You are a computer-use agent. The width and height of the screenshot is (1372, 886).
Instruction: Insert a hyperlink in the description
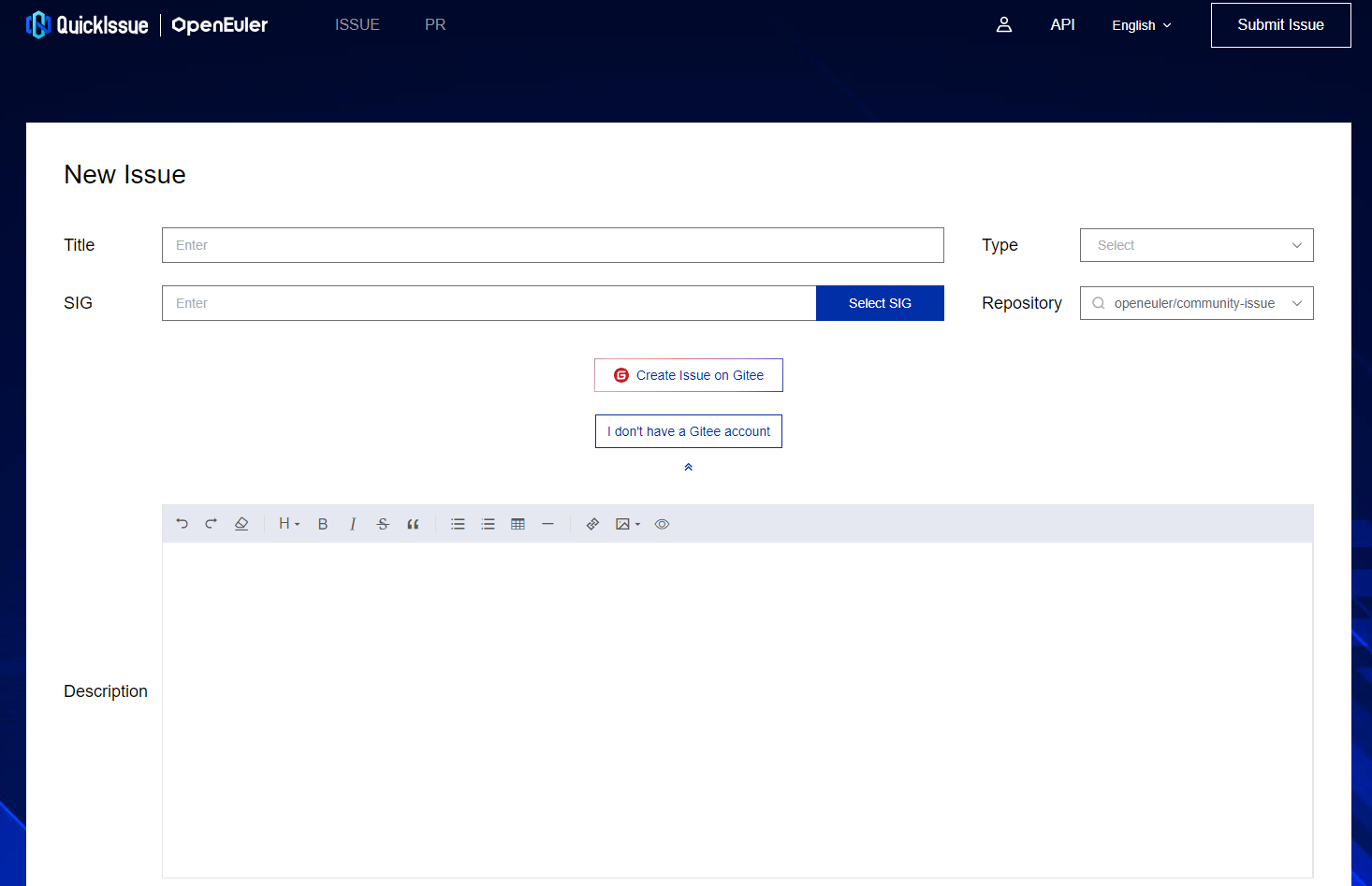pos(592,524)
